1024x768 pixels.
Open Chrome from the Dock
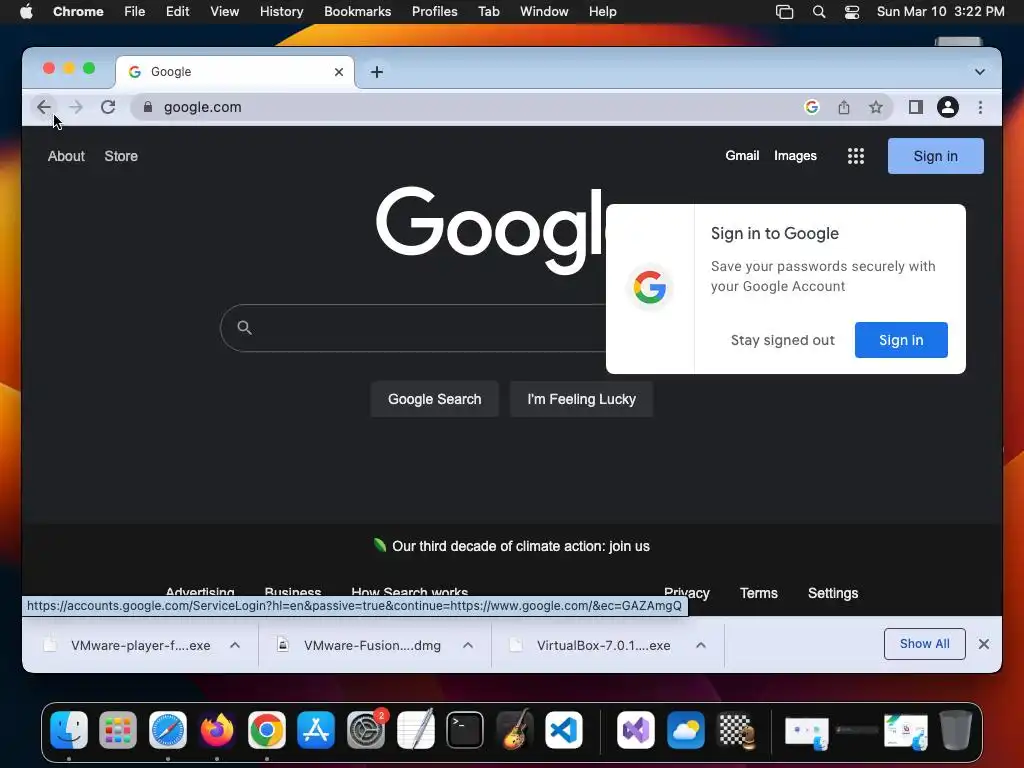point(266,729)
